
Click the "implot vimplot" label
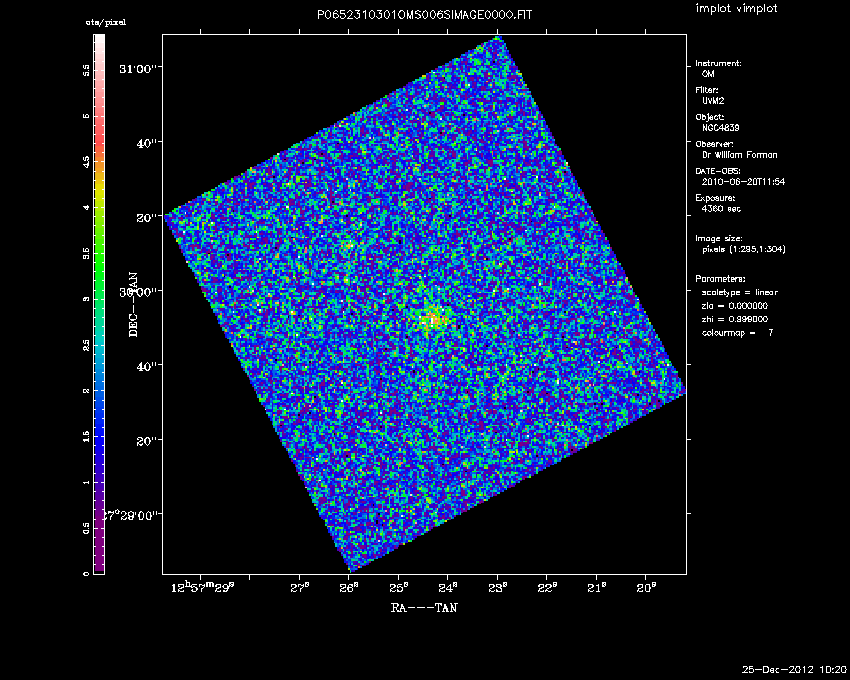[735, 9]
